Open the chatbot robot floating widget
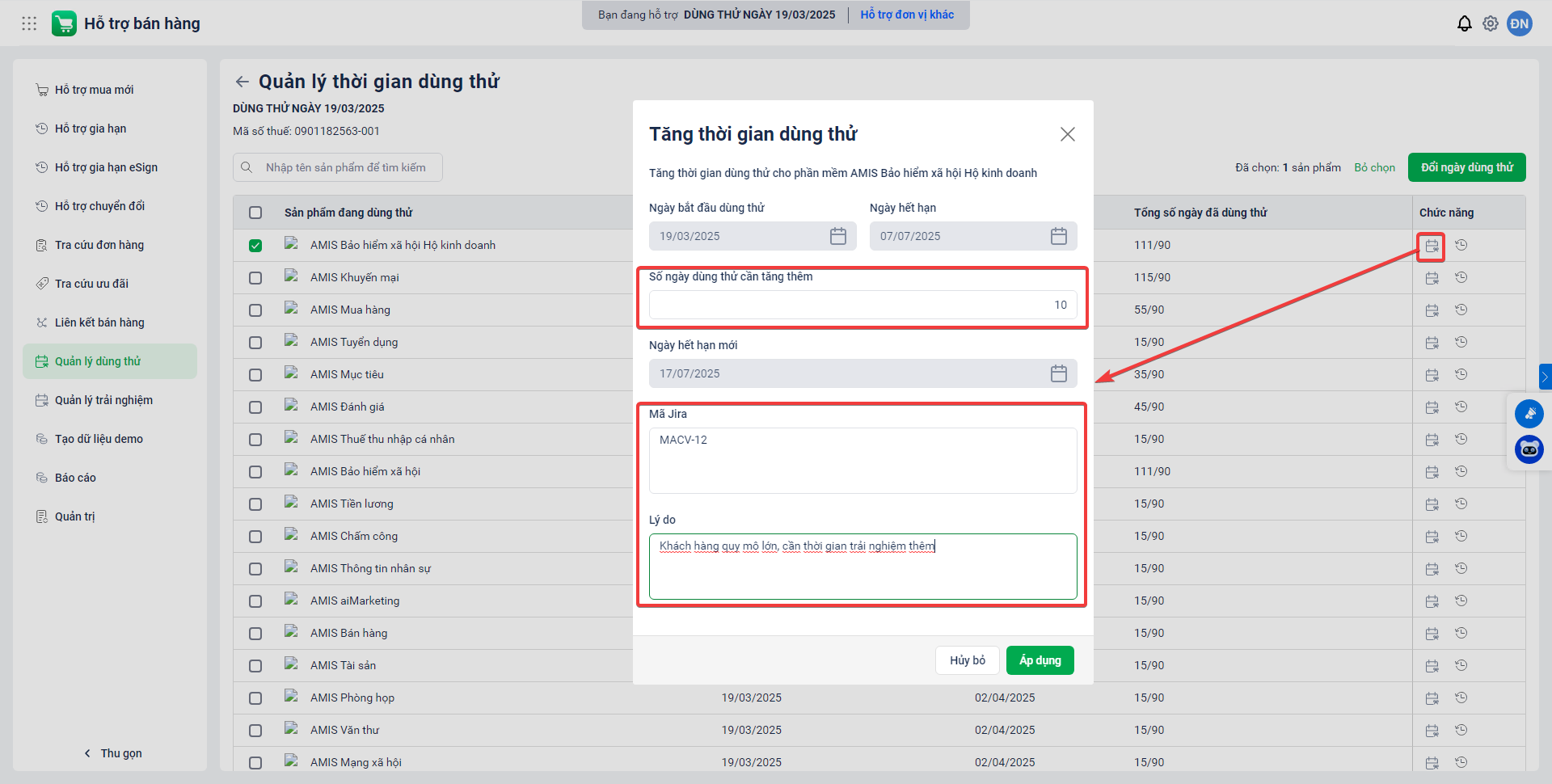 [x=1529, y=449]
